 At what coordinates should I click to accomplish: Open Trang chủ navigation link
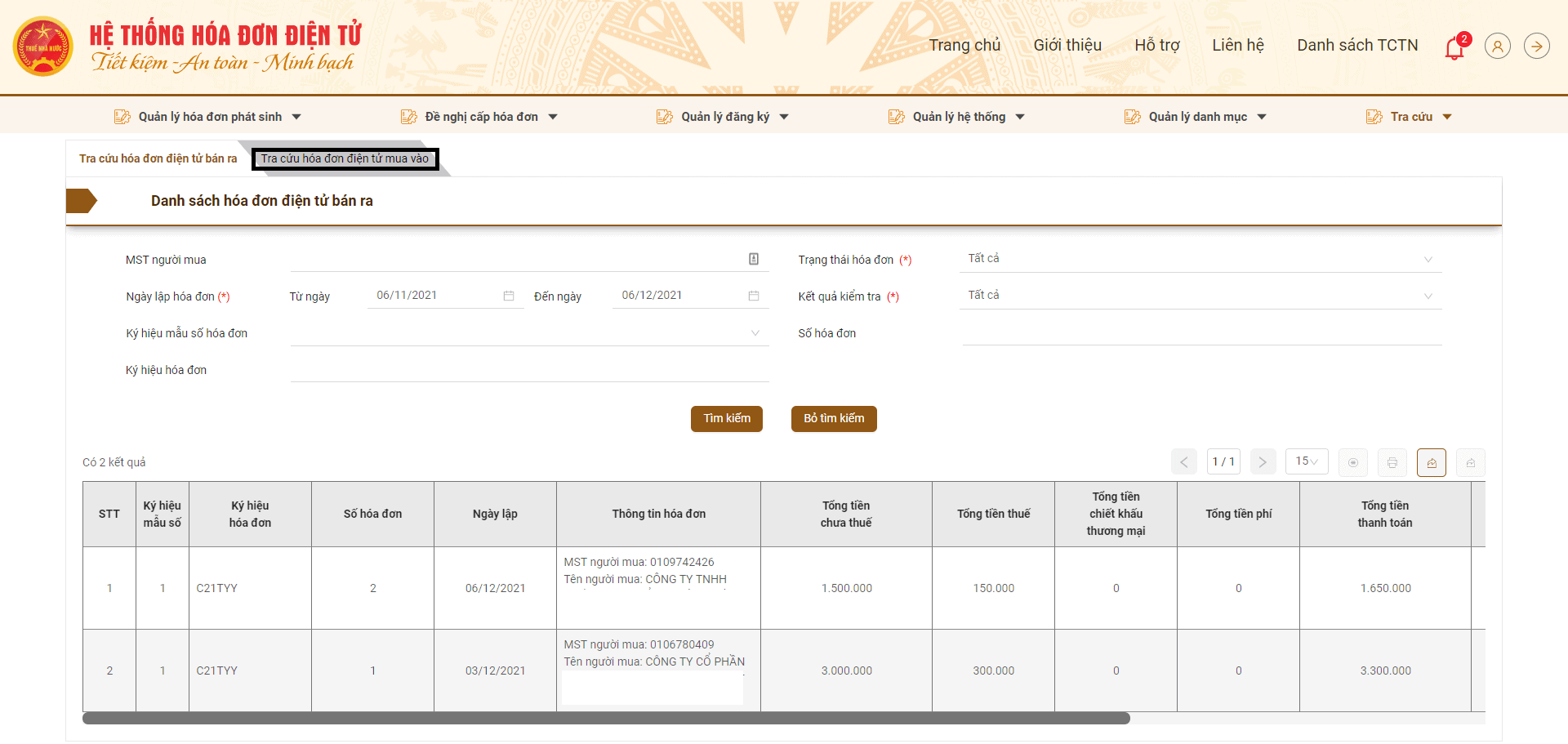[x=964, y=46]
